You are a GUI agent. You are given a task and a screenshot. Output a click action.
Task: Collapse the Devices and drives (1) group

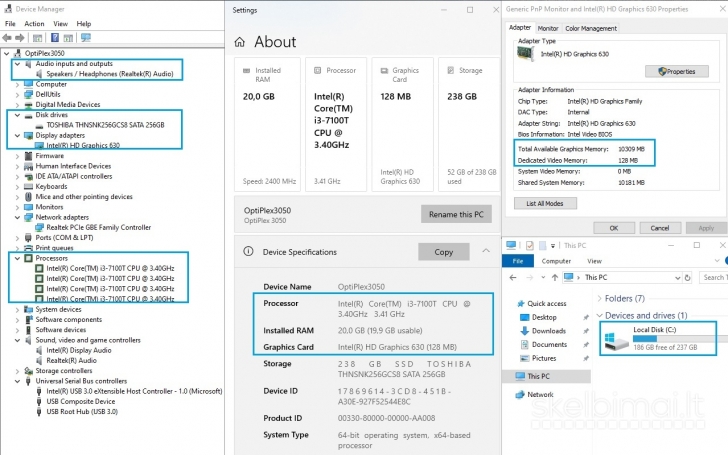pyautogui.click(x=599, y=316)
